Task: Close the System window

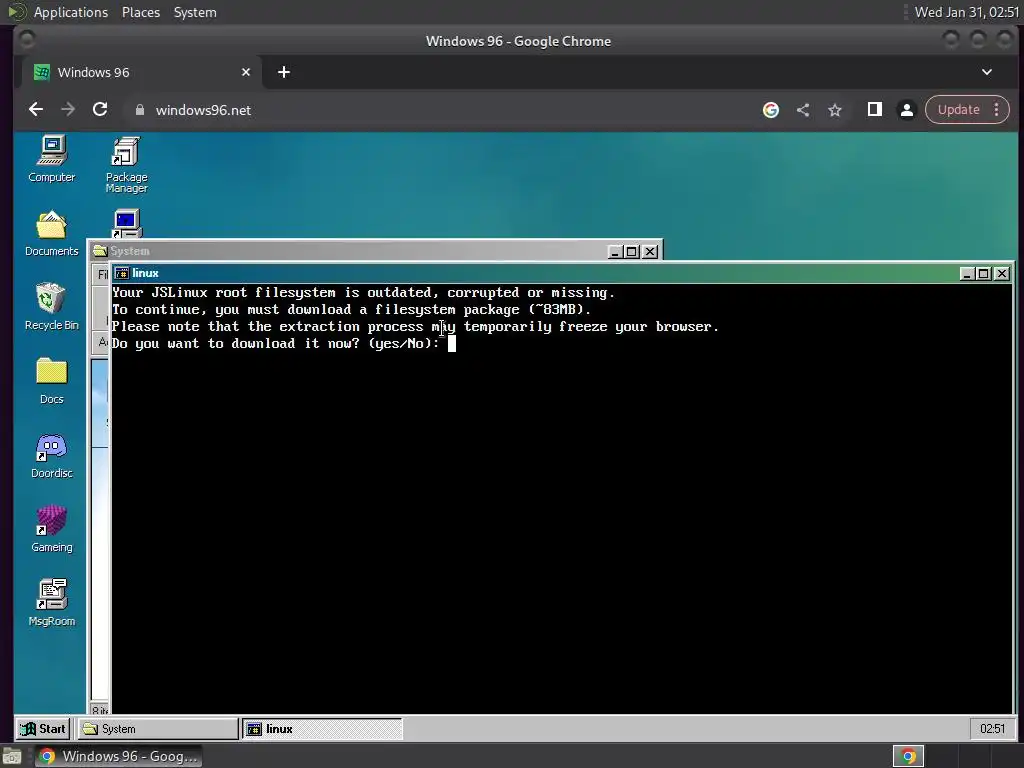Action: (650, 251)
